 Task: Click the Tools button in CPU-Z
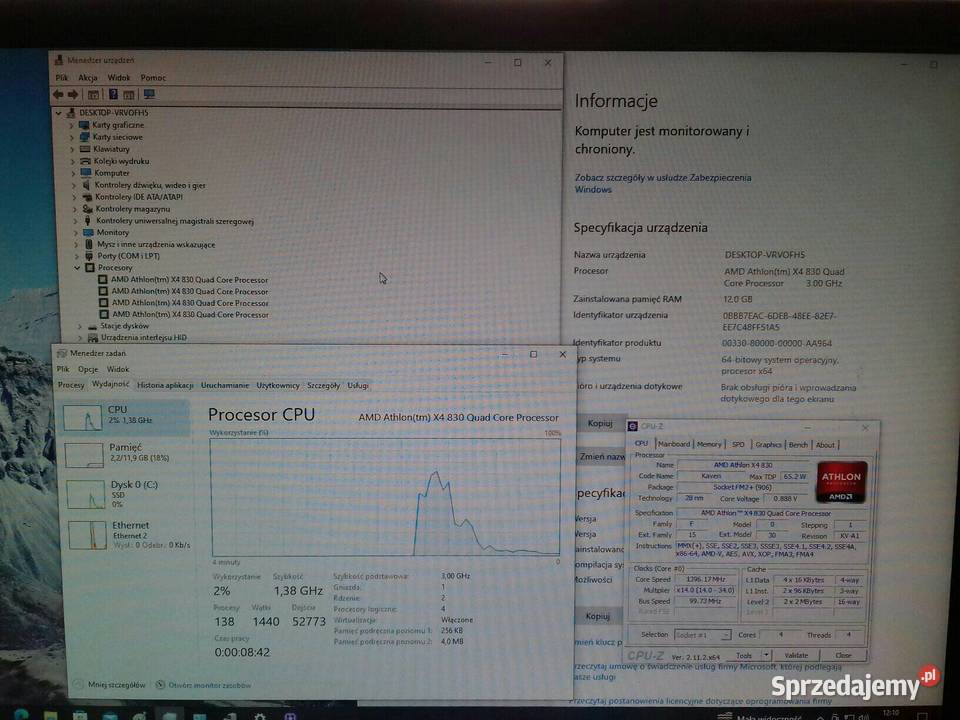coord(743,655)
